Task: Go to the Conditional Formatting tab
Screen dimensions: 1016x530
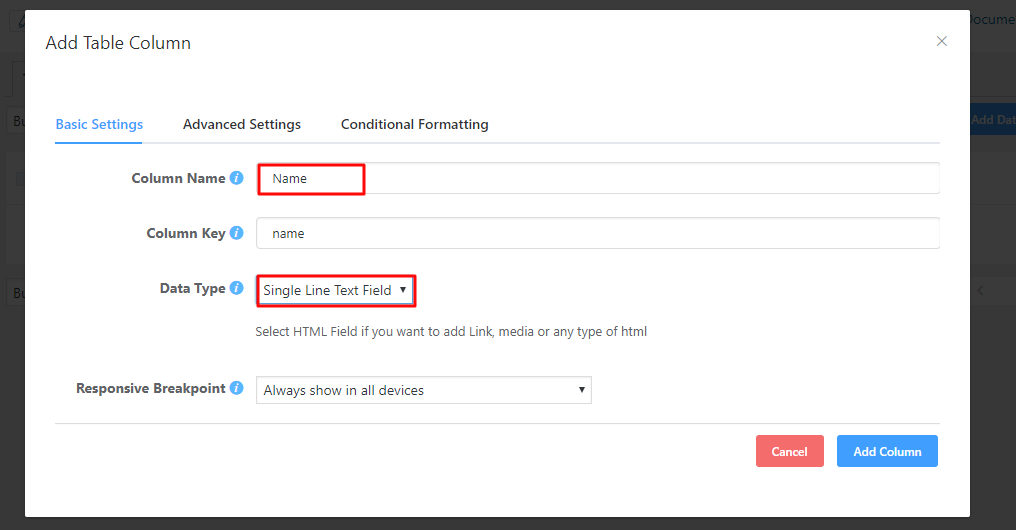Action: click(x=414, y=125)
